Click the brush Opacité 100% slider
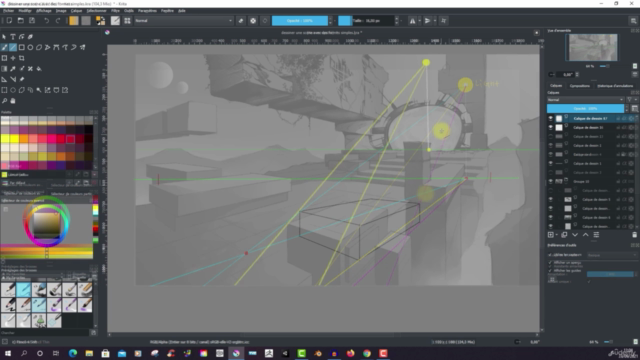Screen dimensions: 640x360 300,20
